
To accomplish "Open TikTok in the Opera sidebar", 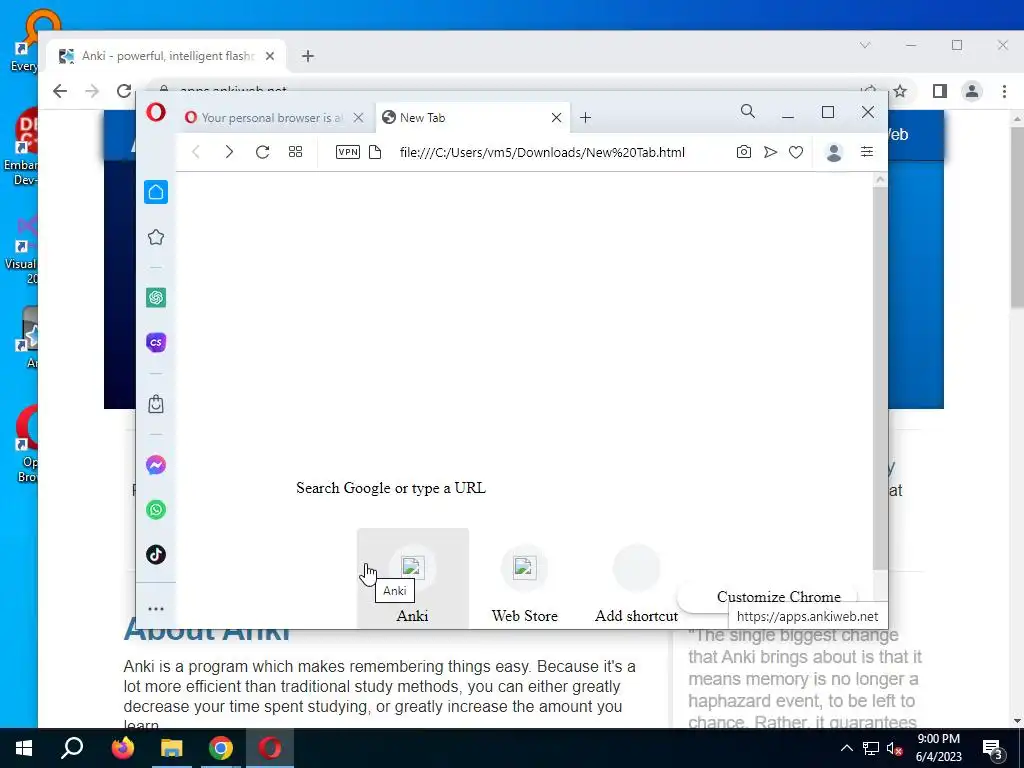I will [155, 554].
